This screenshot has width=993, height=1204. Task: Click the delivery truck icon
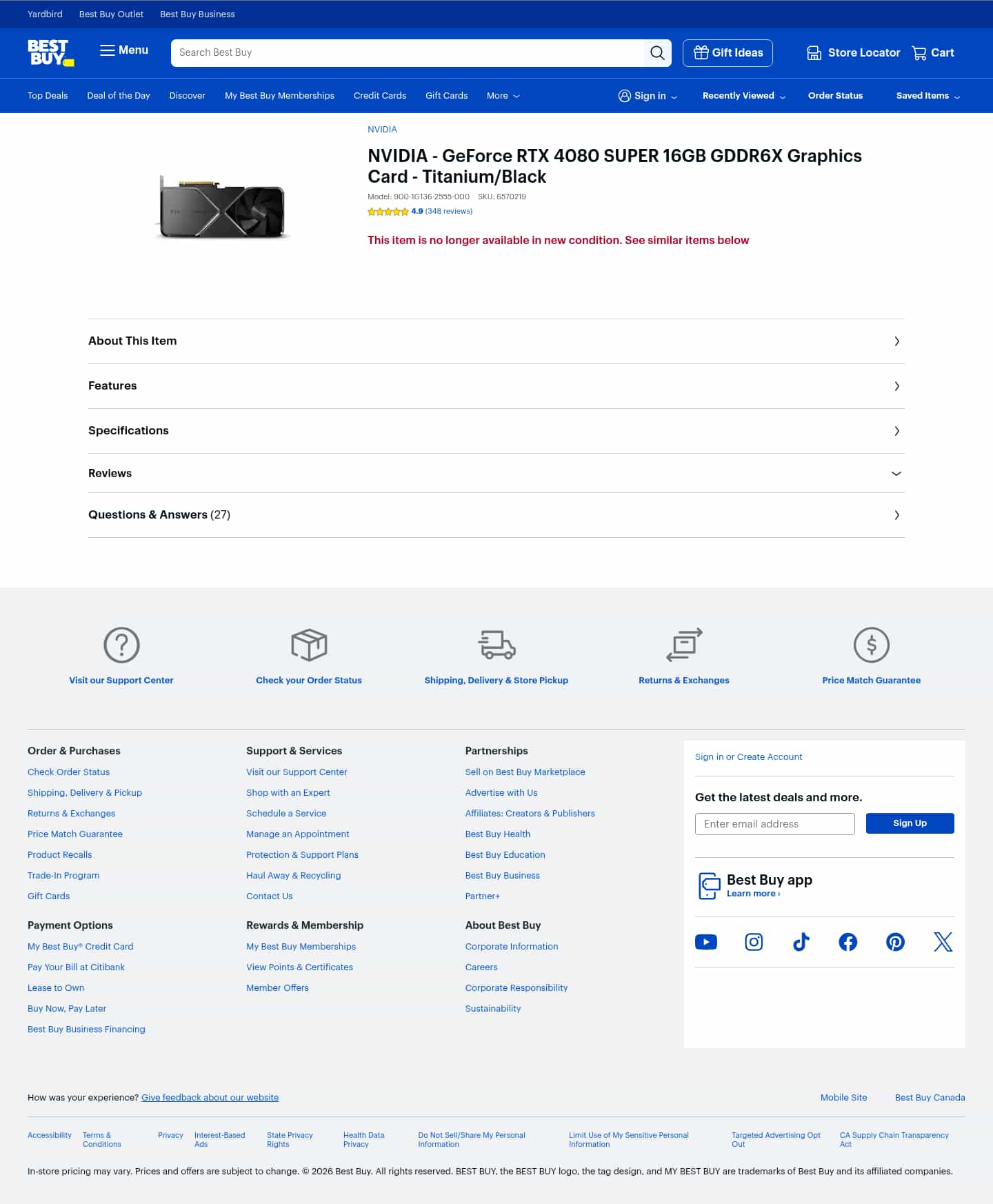[x=496, y=645]
